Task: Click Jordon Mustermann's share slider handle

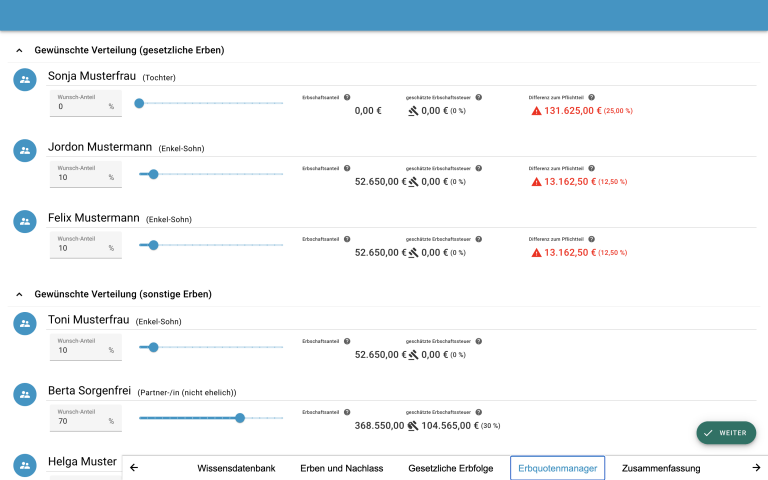Action: [154, 174]
